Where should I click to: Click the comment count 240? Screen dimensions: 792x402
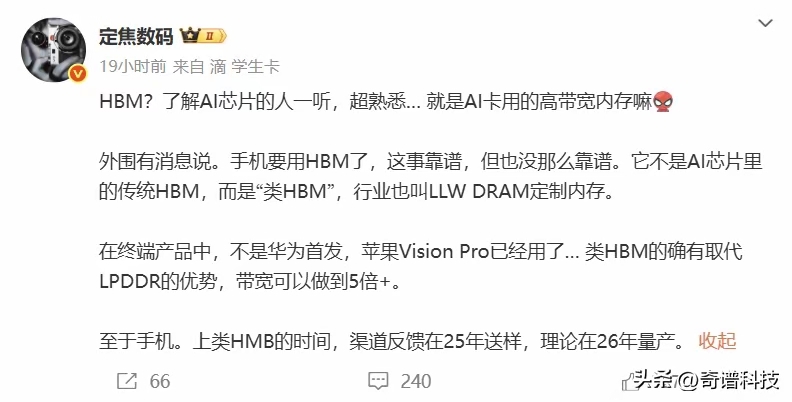click(416, 381)
